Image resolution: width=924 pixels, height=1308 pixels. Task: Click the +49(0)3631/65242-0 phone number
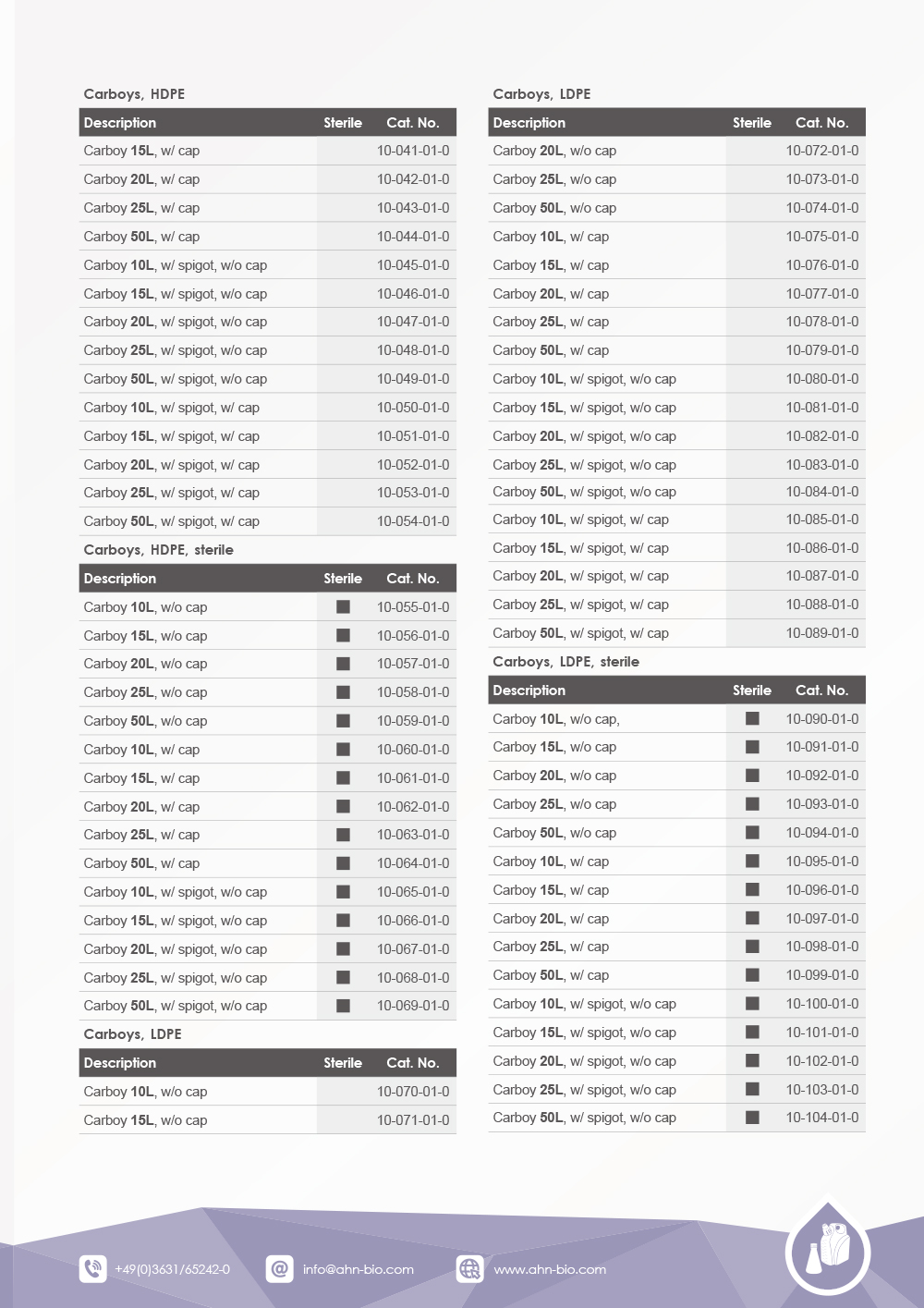(172, 1269)
